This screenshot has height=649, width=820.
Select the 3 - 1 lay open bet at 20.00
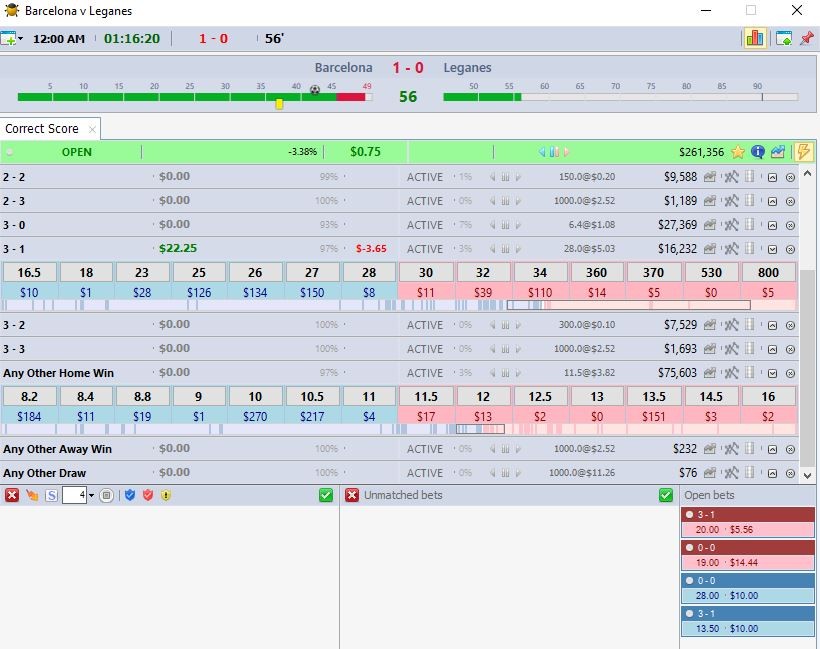[748, 522]
